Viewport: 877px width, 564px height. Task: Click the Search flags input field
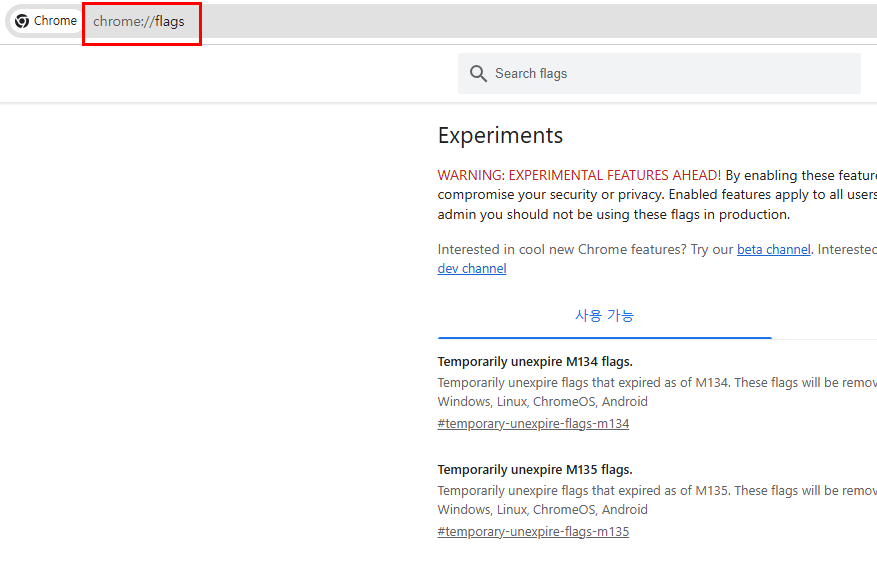[x=659, y=73]
